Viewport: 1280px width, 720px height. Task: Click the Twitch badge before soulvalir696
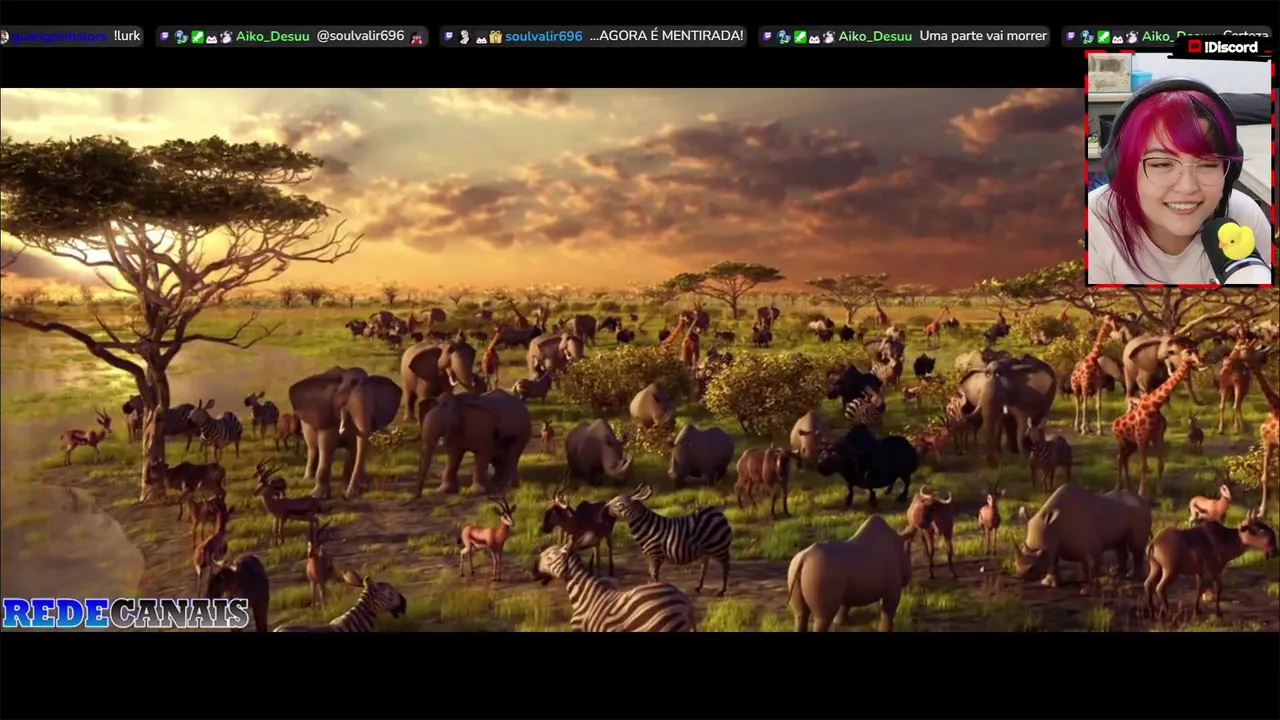(449, 37)
